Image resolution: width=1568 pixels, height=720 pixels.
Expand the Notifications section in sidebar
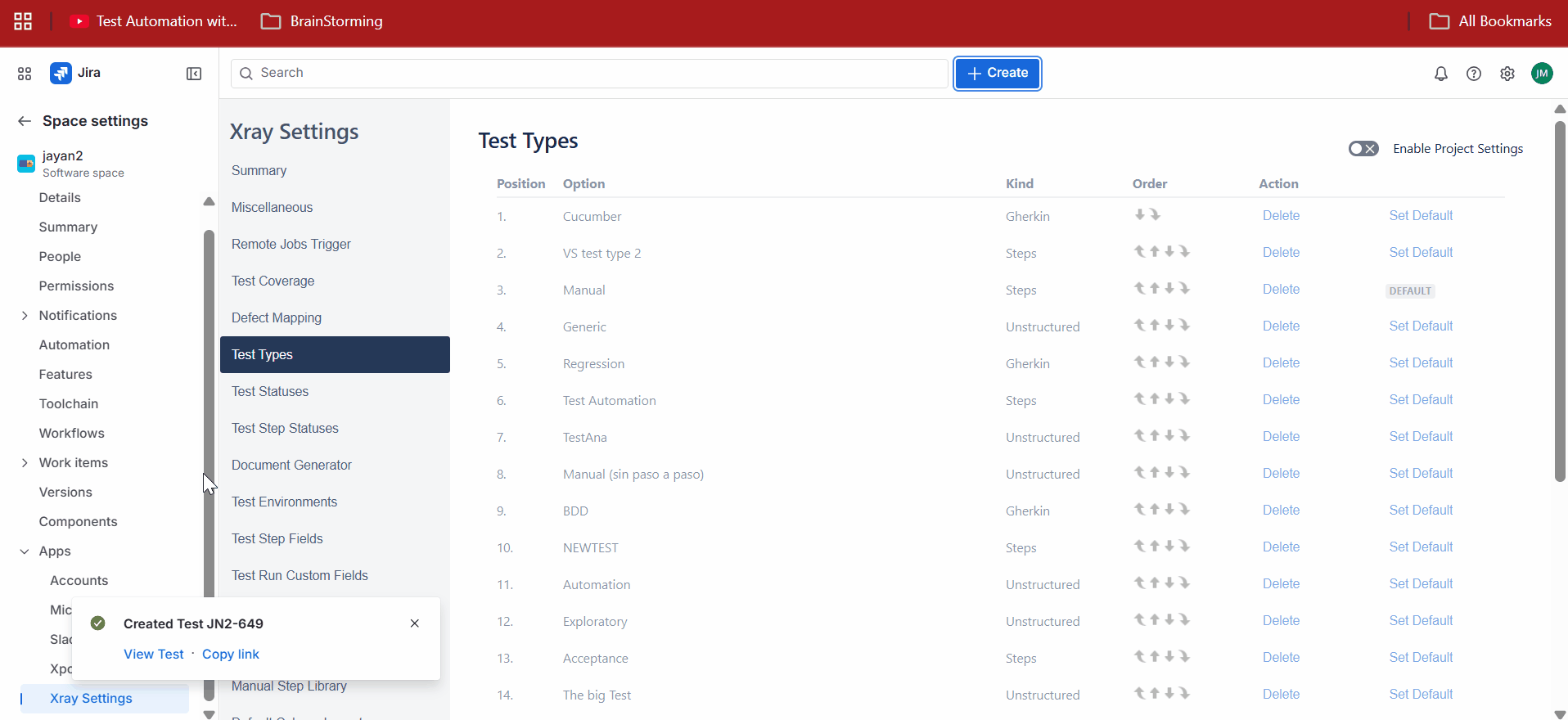click(x=25, y=316)
